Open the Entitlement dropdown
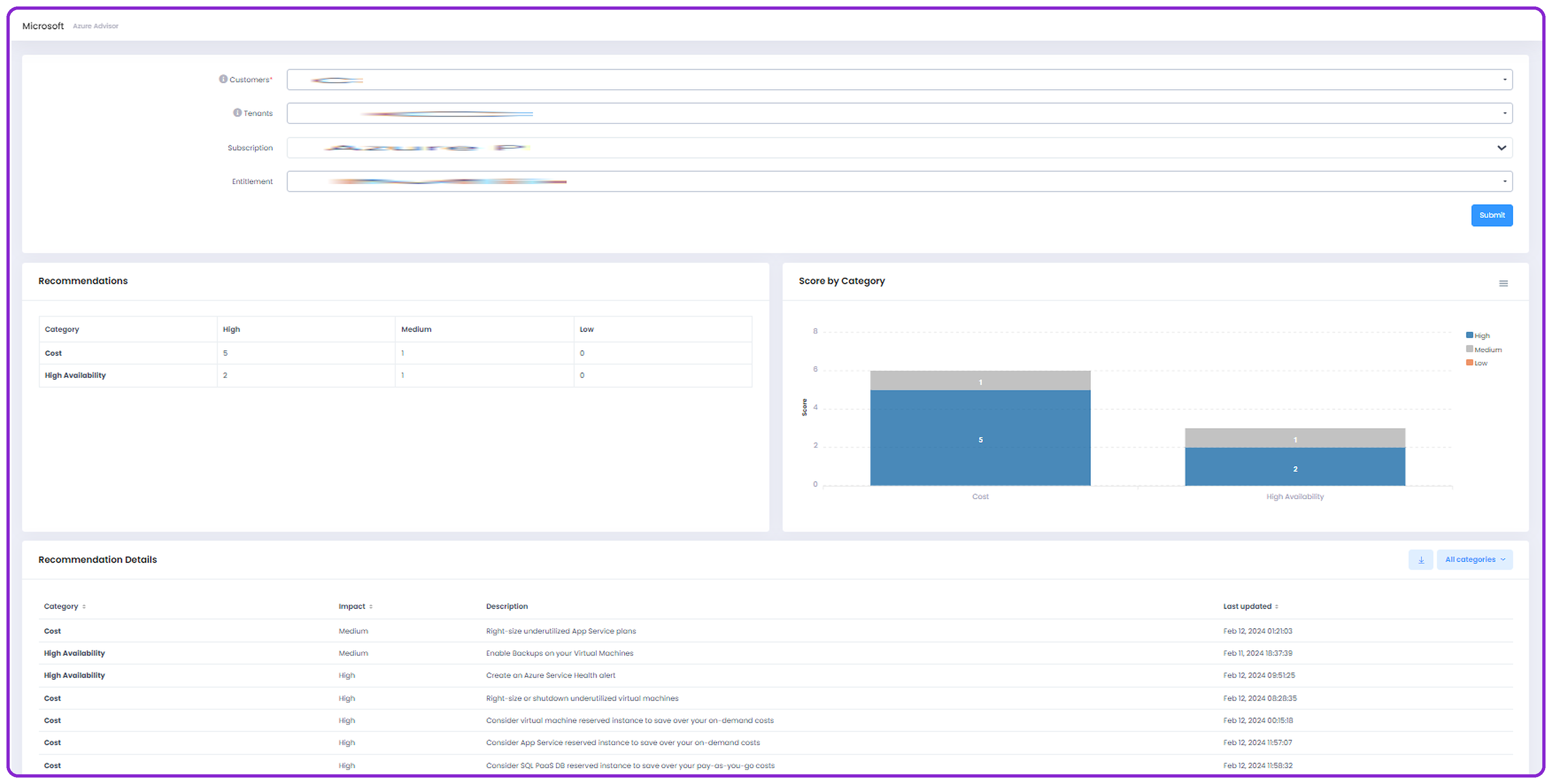The height and width of the screenshot is (784, 1552). tap(900, 181)
